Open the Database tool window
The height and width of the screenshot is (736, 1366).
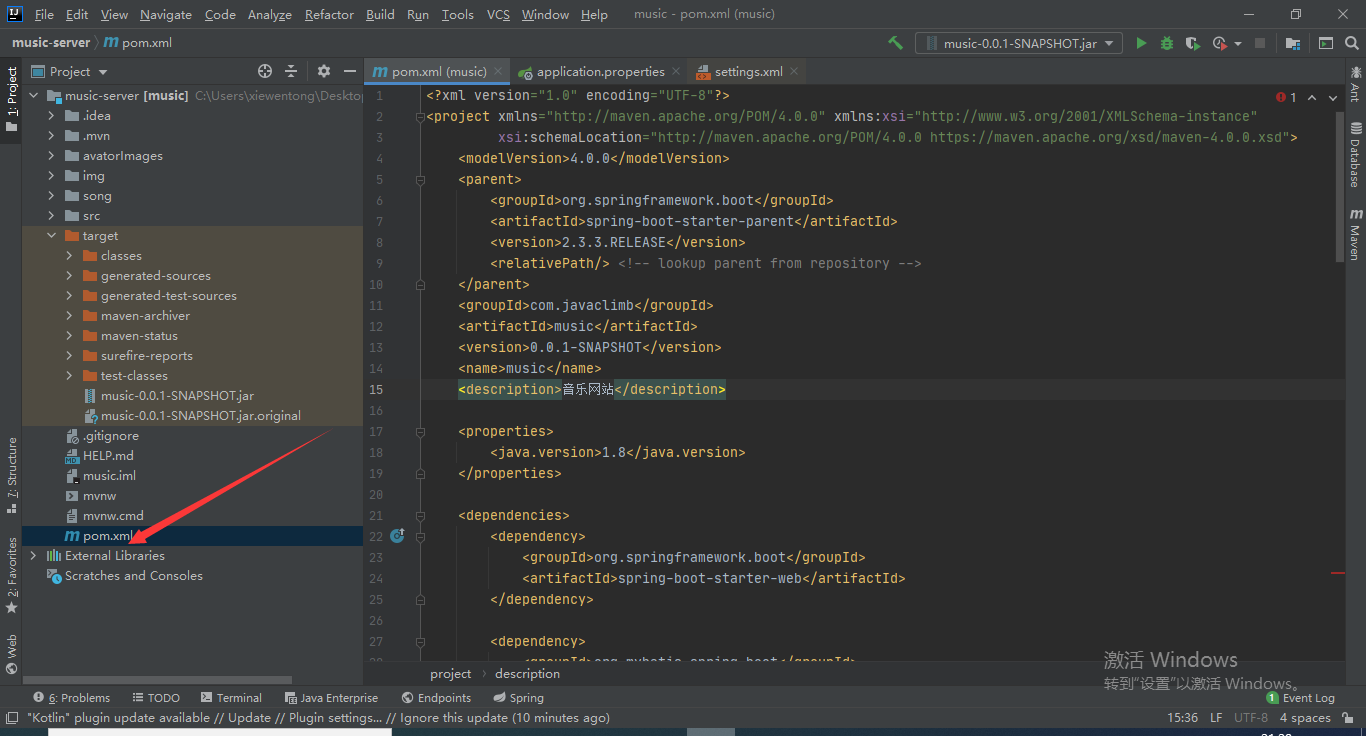point(1355,154)
